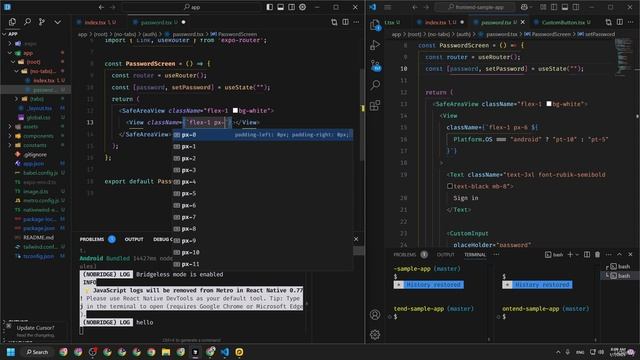This screenshot has height=360, width=640.
Task: Open Source Control in right activity bar
Action: [375, 65]
